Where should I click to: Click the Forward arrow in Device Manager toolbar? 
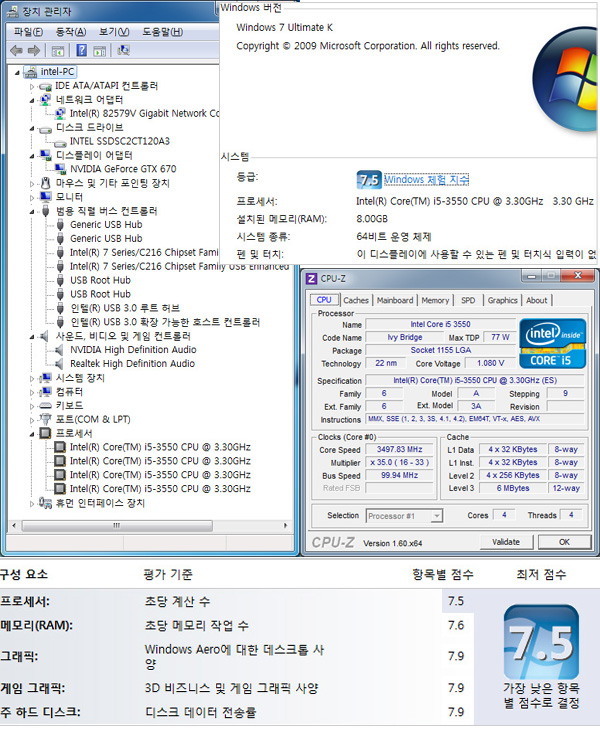pos(34,50)
